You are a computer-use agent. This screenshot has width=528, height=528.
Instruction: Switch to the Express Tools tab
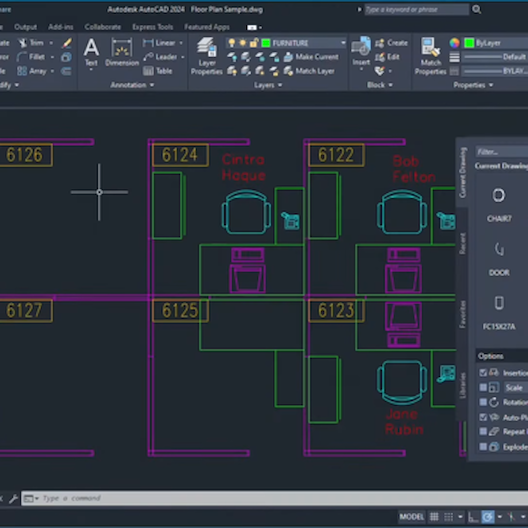[x=153, y=27]
